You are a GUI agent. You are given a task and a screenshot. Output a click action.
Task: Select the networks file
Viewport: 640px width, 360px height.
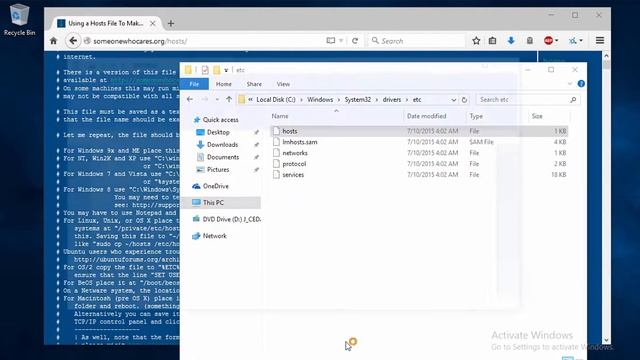click(419, 153)
